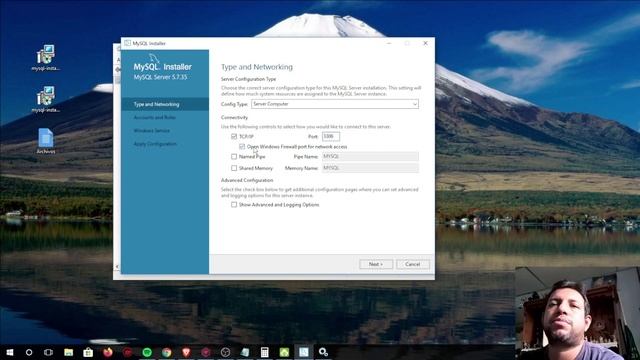This screenshot has height=360, width=640.
Task: Open Microsoft Store from taskbar
Action: coord(88,352)
